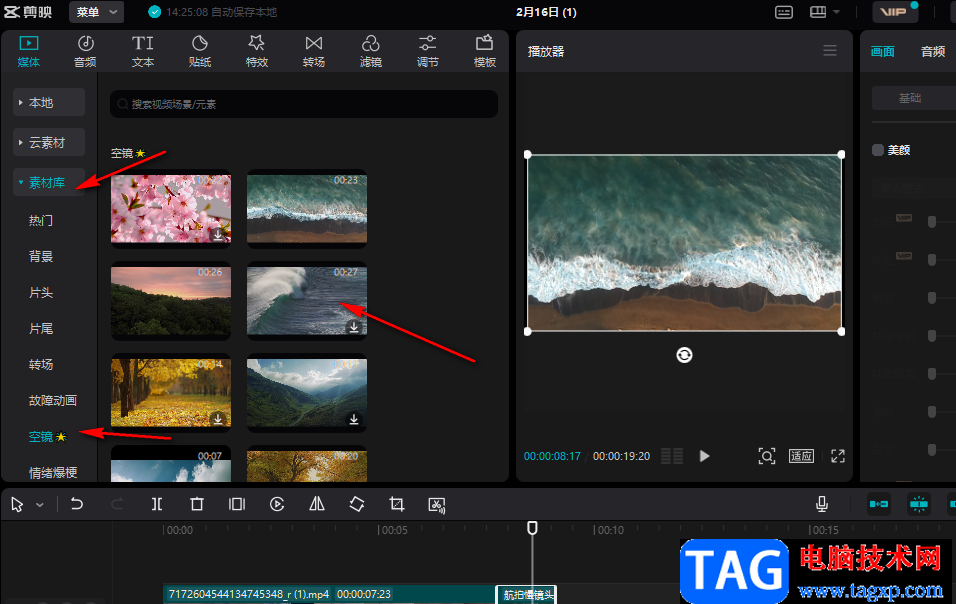The height and width of the screenshot is (604, 956).
Task: Open the 贴纸 stickers tab
Action: [200, 51]
